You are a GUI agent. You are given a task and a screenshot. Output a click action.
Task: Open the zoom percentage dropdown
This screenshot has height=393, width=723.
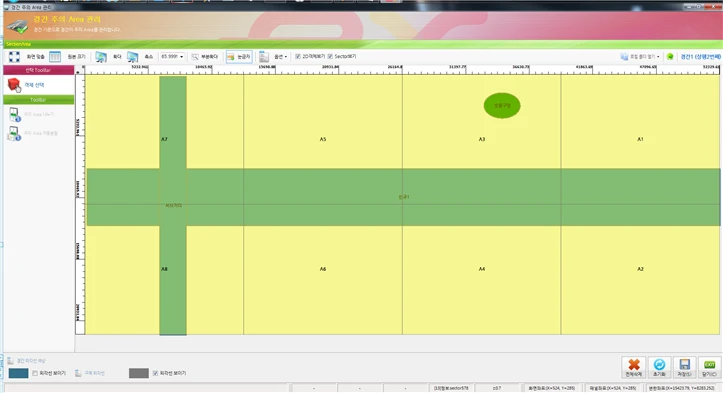coord(172,56)
